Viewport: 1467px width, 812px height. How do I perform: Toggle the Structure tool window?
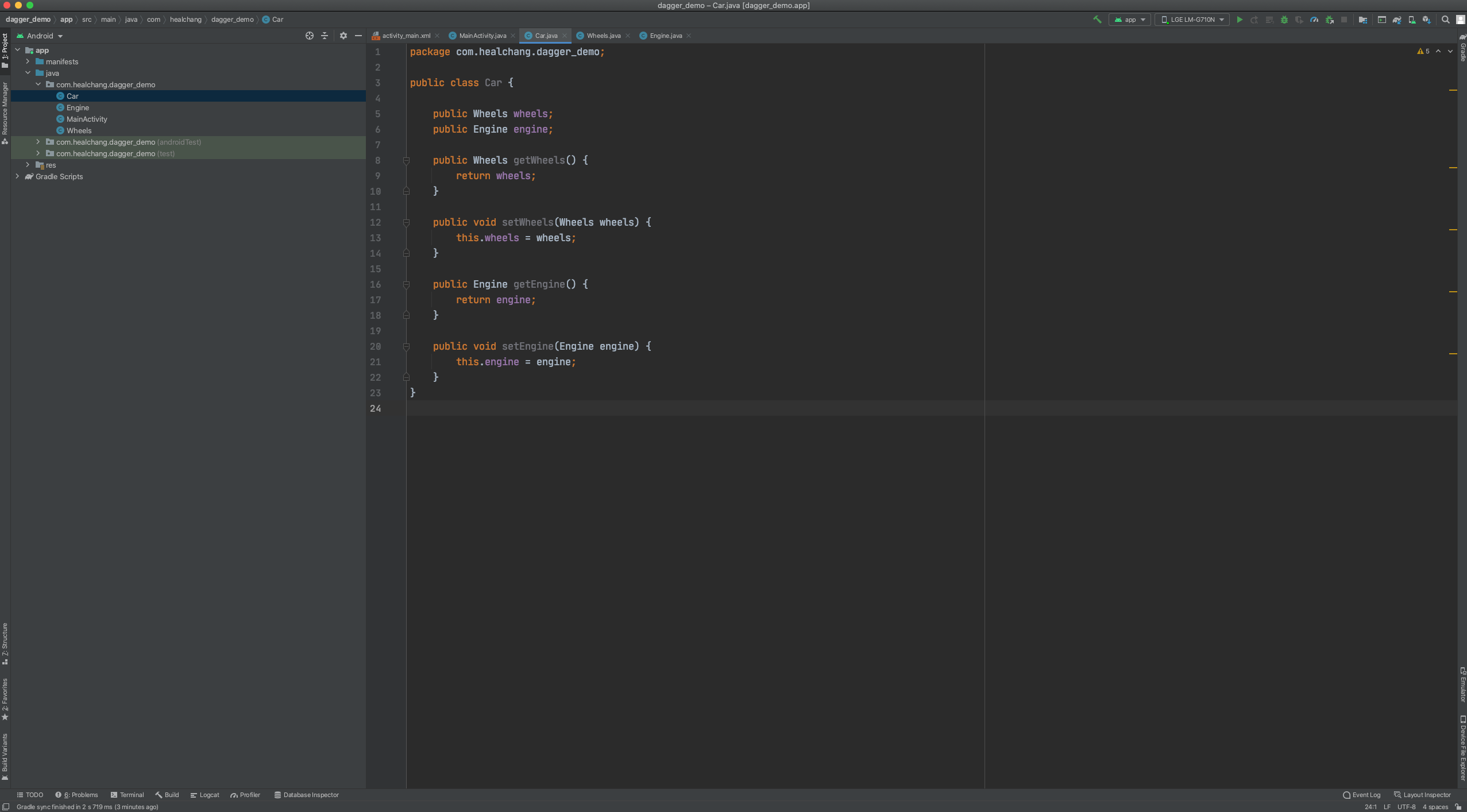(x=5, y=643)
